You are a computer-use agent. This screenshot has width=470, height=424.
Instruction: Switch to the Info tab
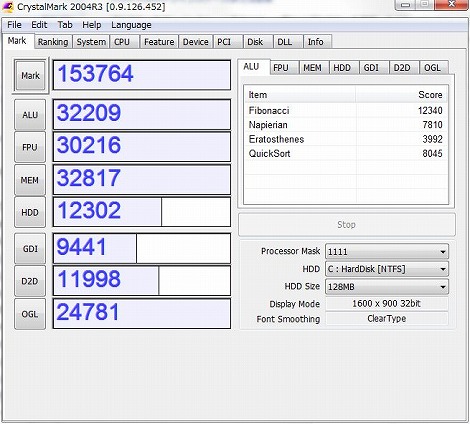317,42
